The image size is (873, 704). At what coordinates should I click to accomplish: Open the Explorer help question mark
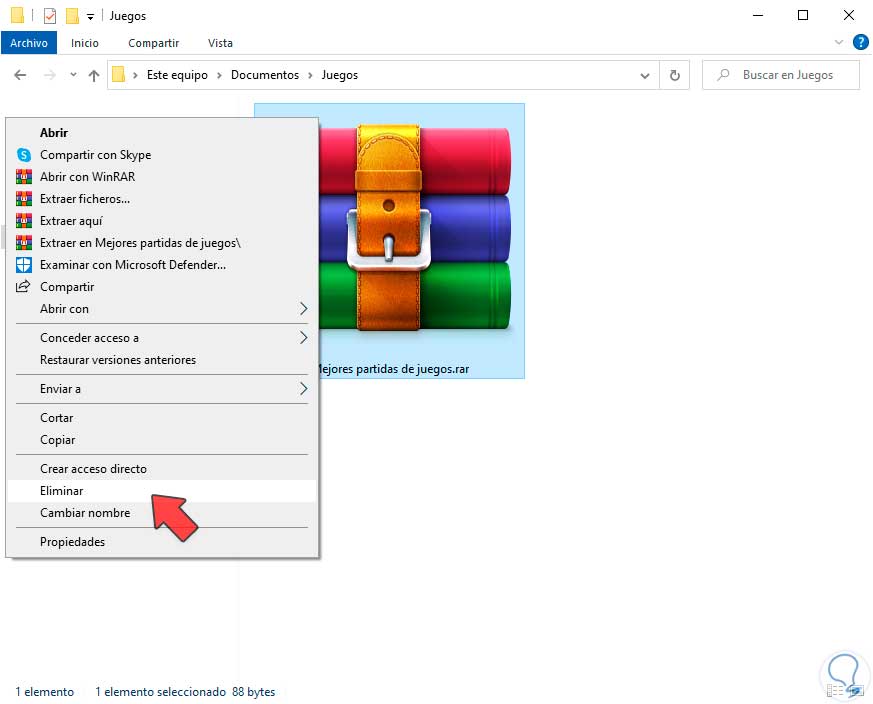(860, 42)
